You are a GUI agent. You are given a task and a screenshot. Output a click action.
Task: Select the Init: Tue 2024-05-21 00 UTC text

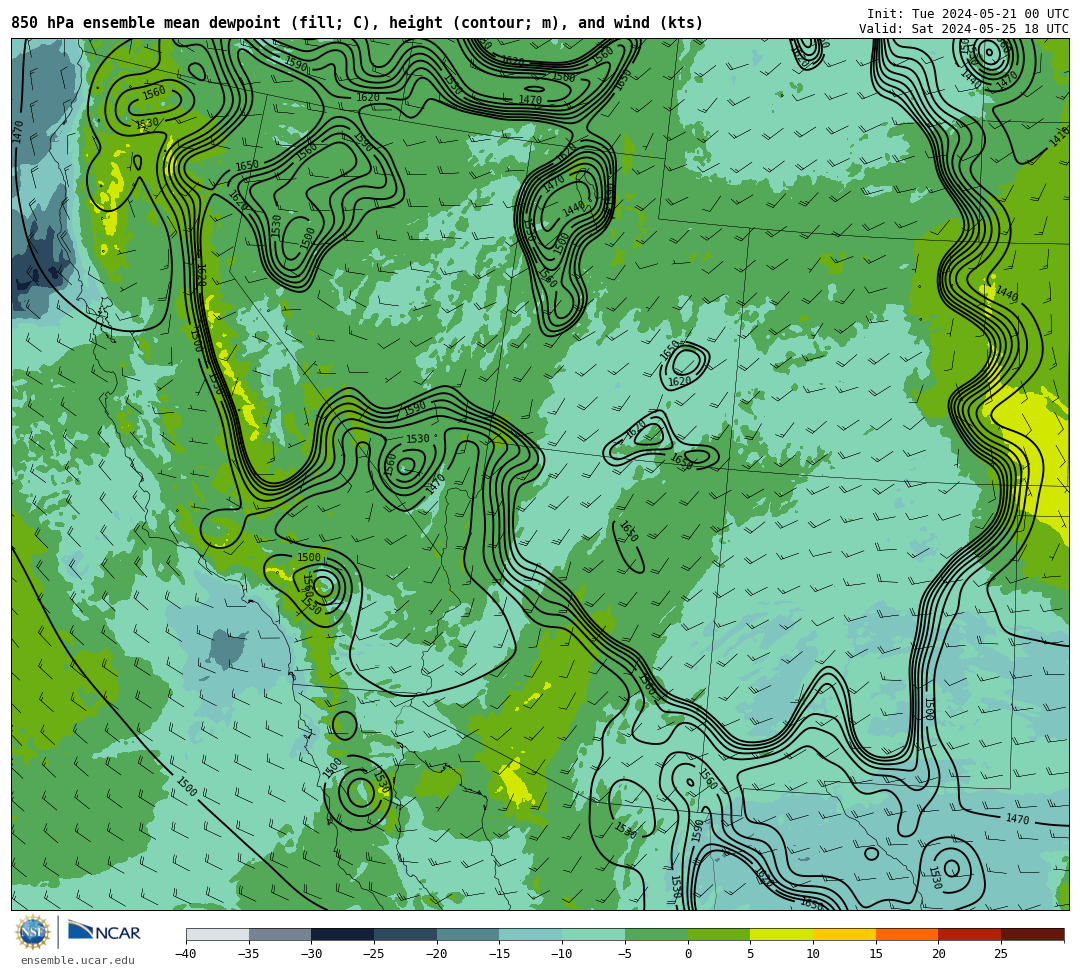click(968, 14)
